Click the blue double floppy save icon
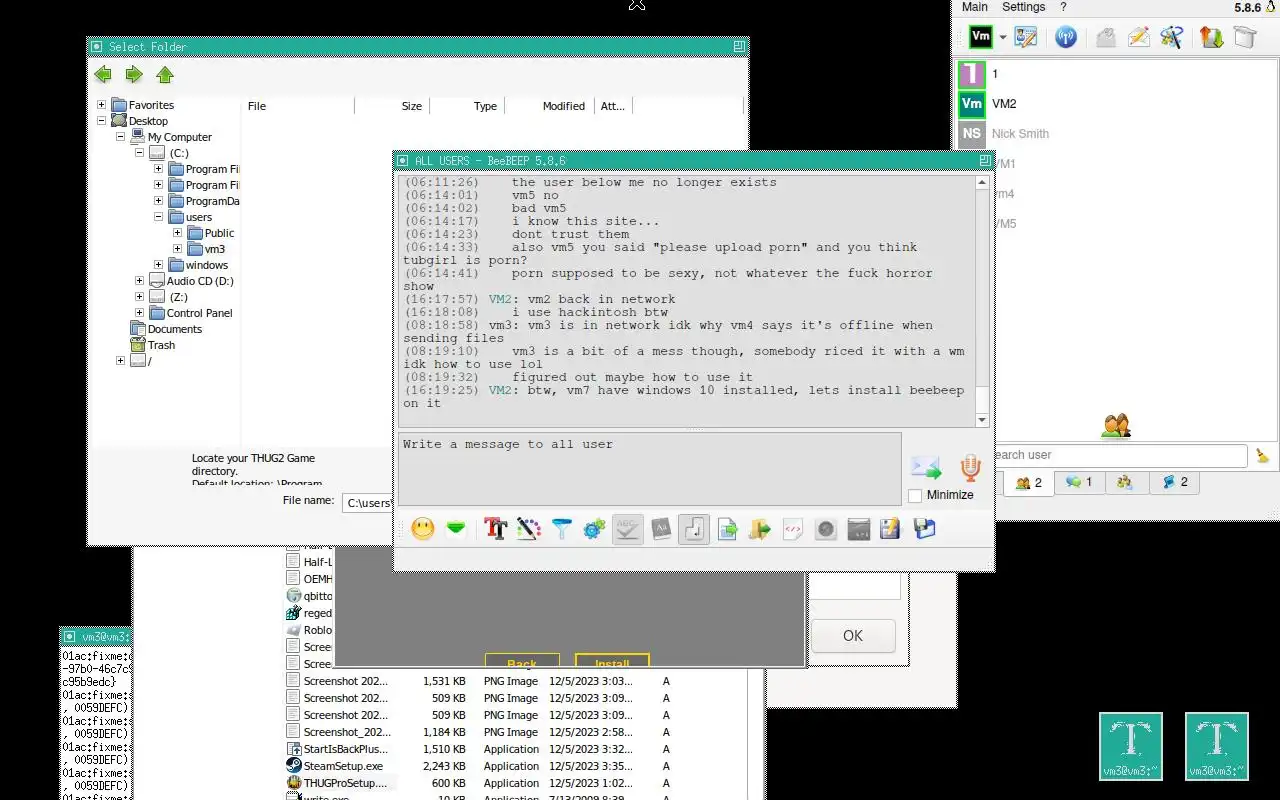 point(923,529)
